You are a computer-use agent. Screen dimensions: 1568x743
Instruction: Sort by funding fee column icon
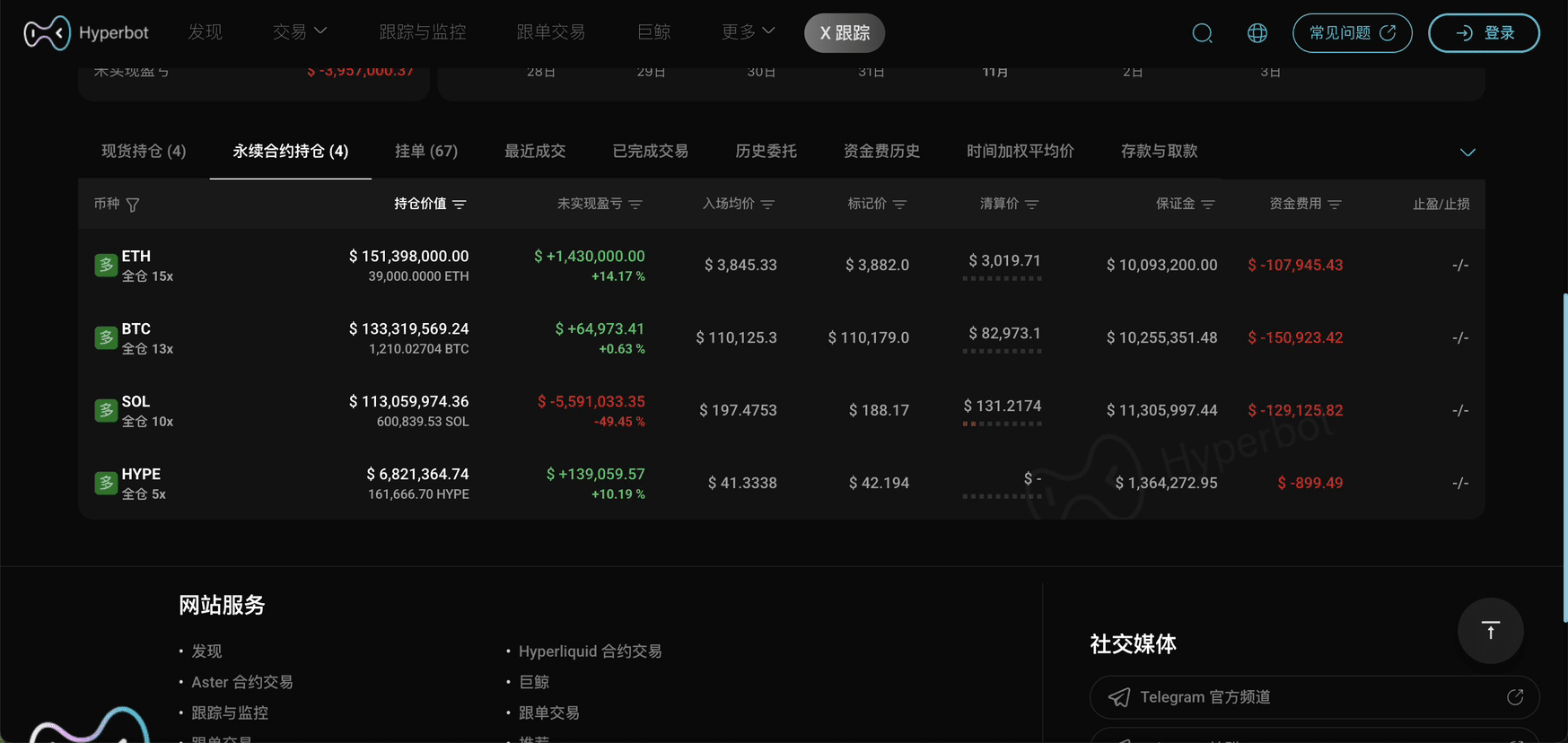[1335, 205]
